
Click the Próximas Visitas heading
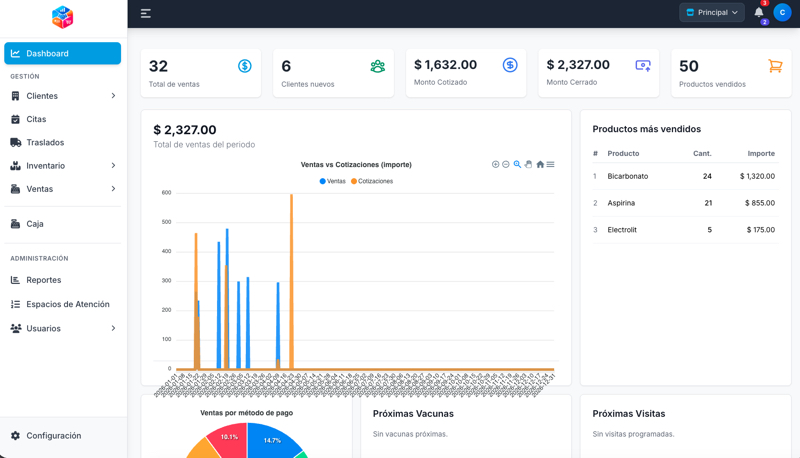[x=629, y=414]
